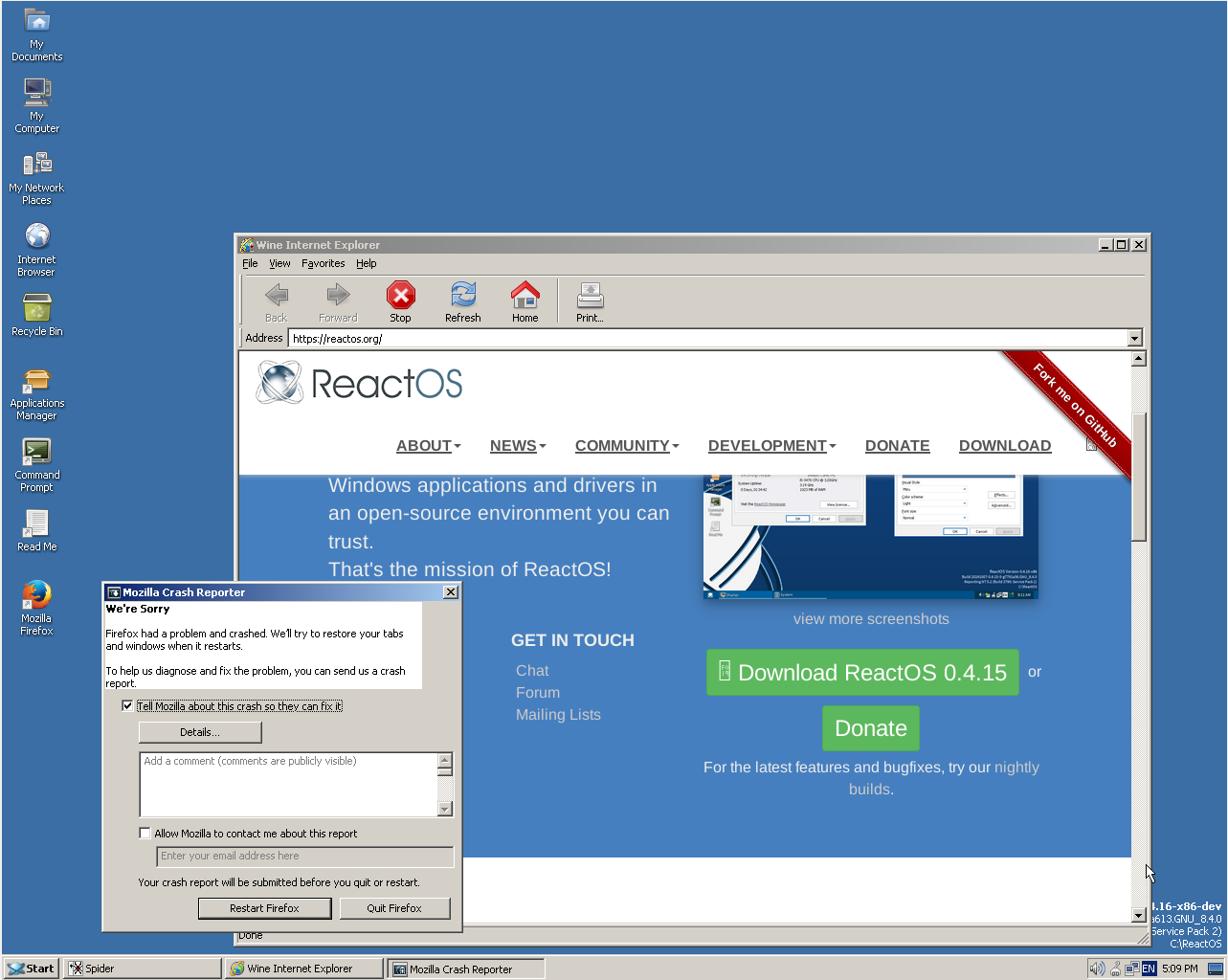Open the Favorites menu
The image size is (1228, 980).
[323, 263]
